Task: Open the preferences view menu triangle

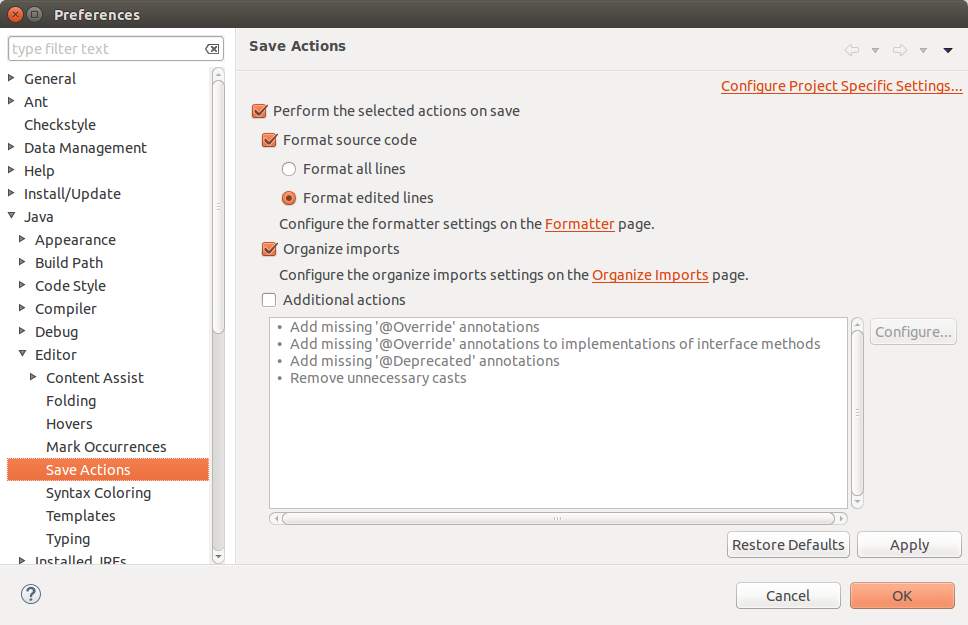Action: [948, 50]
